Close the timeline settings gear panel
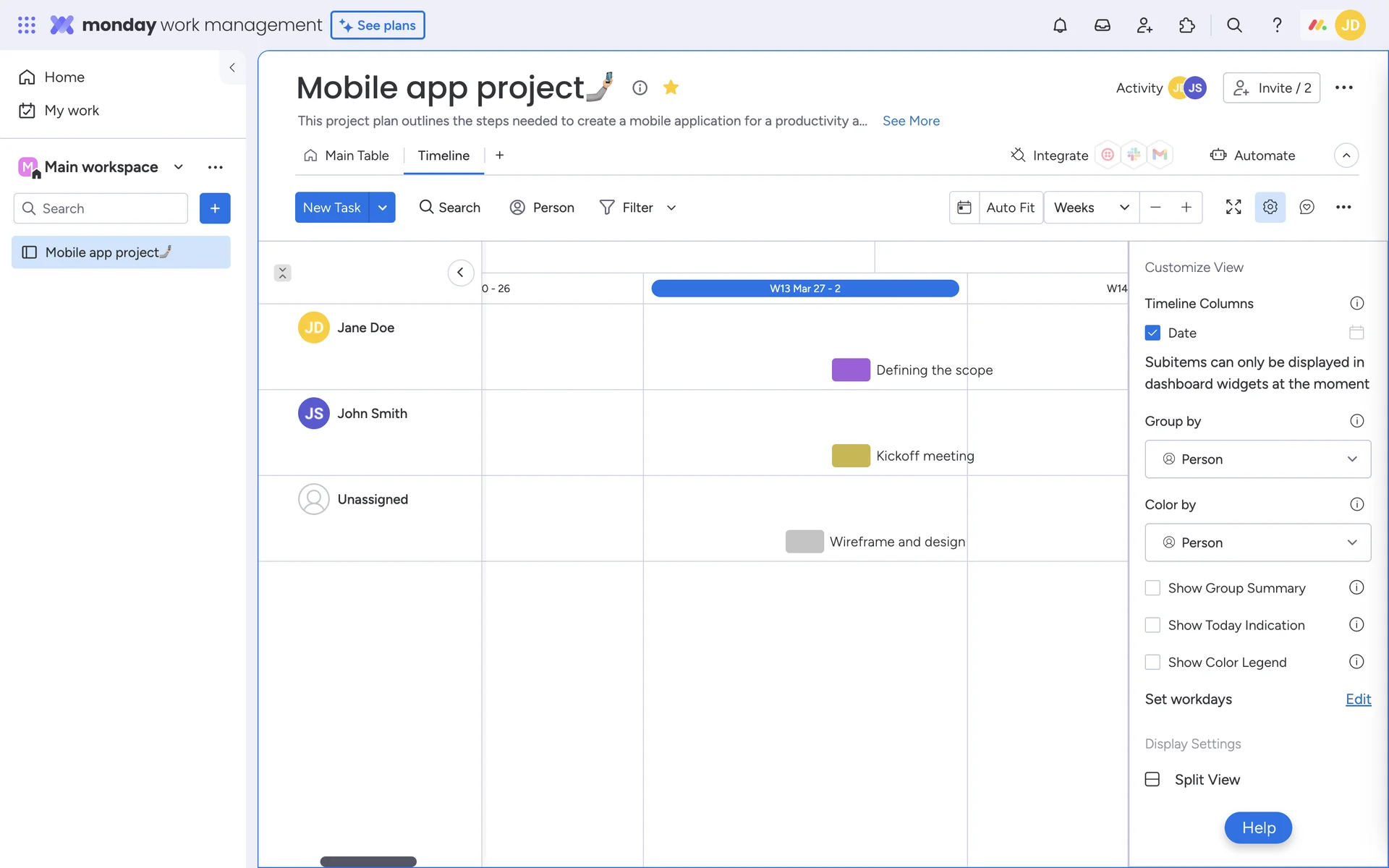Screen dimensions: 1389x868 click(1270, 207)
